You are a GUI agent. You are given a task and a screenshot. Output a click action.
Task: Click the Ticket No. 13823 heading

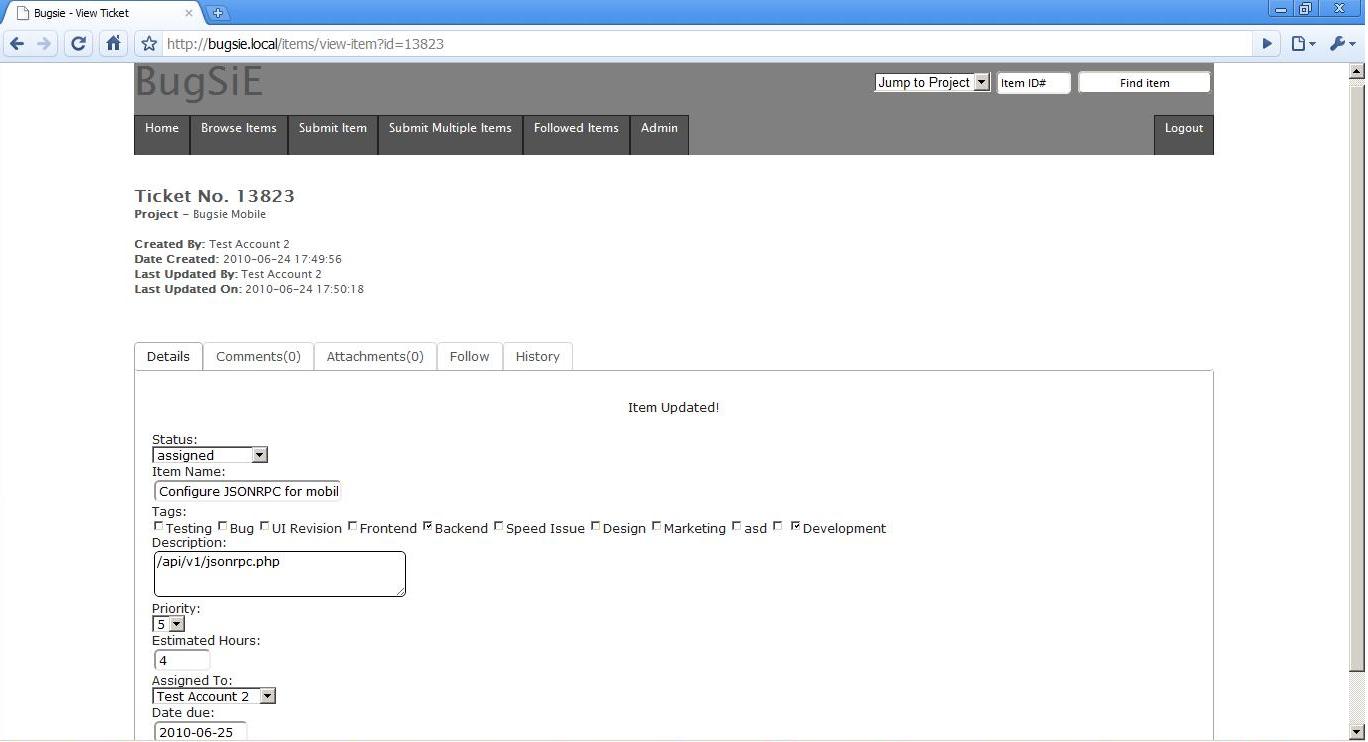tap(215, 196)
